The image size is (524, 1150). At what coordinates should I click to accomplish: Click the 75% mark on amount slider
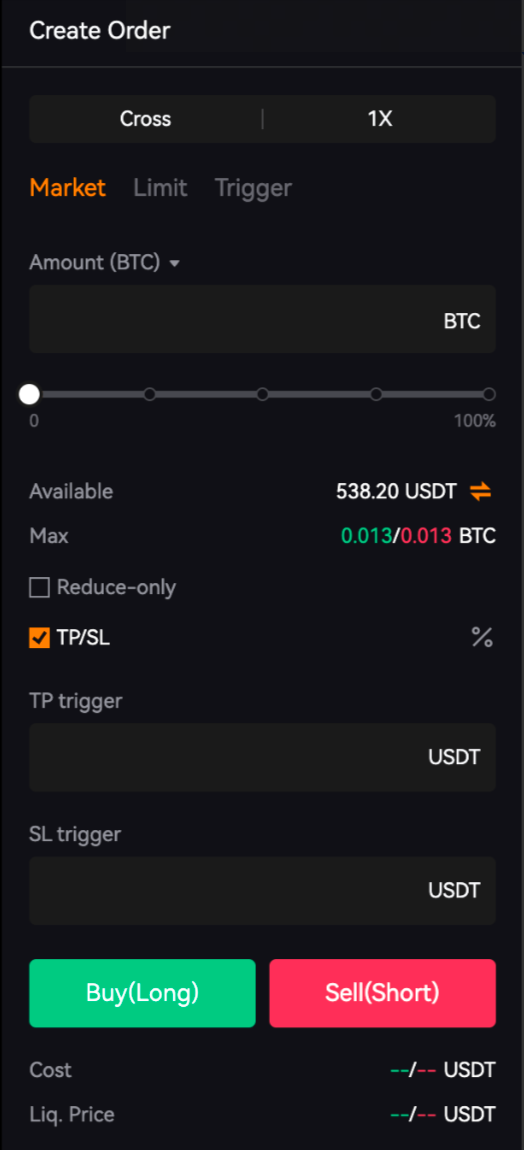[376, 395]
